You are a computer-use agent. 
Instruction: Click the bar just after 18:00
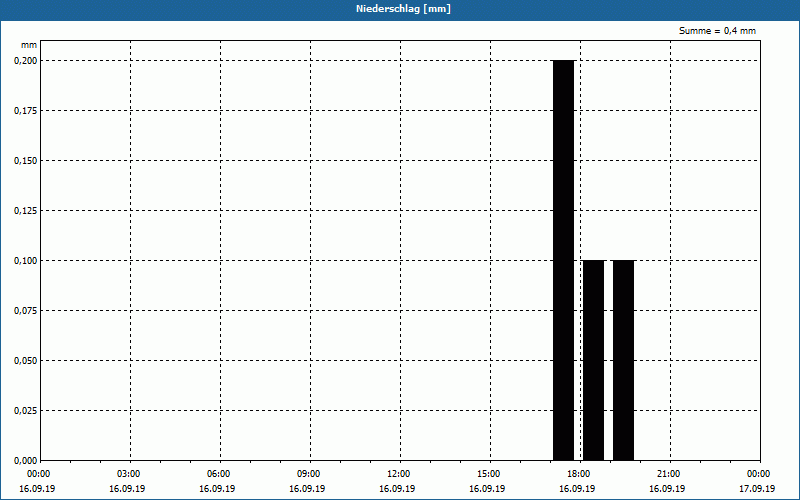click(x=593, y=360)
